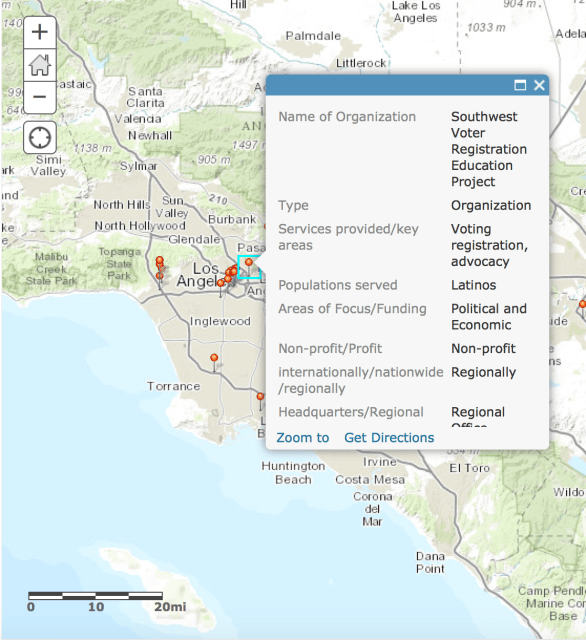The image size is (586, 640).
Task: Click the 'Areas of Focus/Funding' label
Action: (x=352, y=309)
